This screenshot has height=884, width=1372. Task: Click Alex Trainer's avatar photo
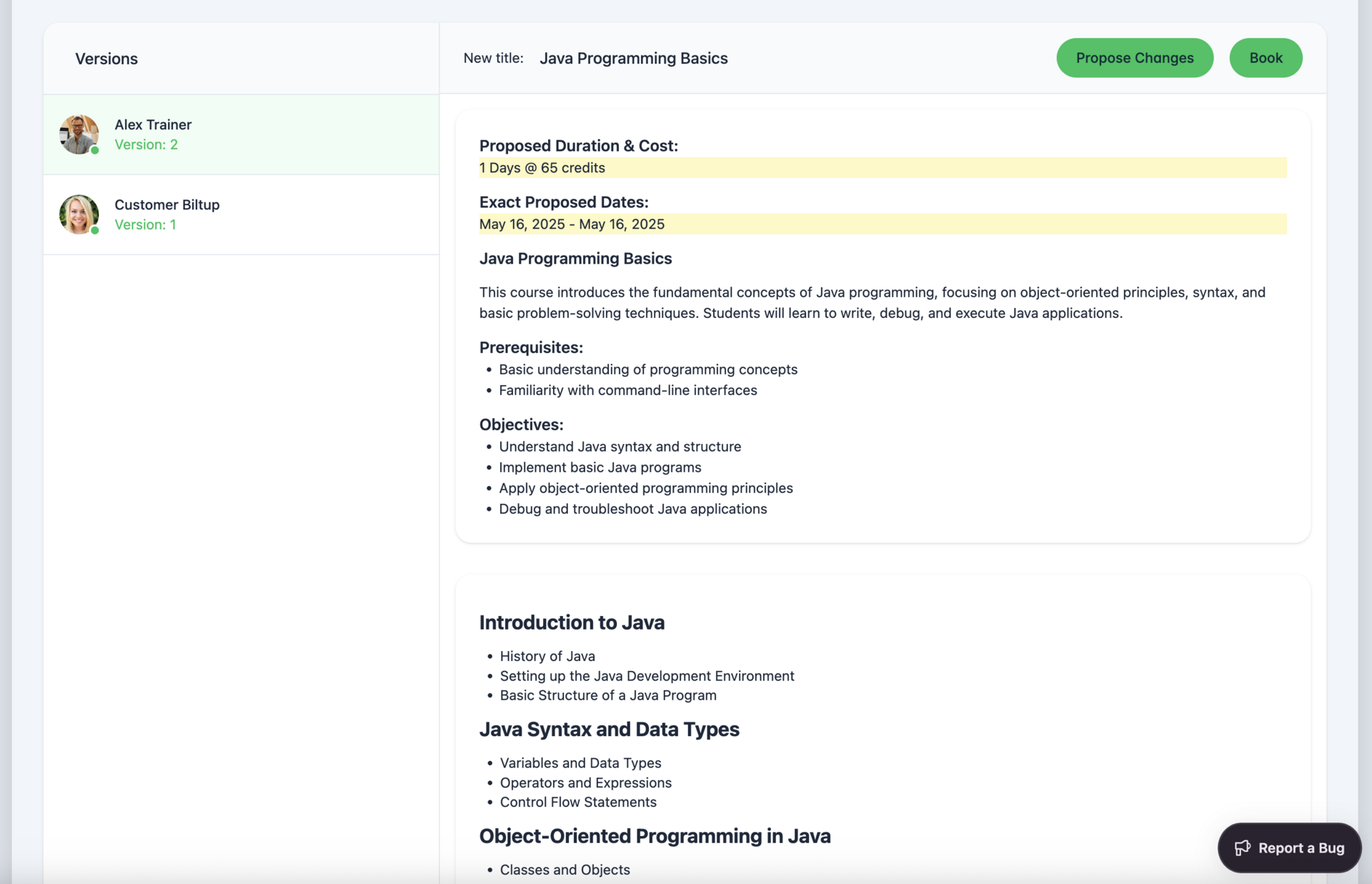click(79, 134)
